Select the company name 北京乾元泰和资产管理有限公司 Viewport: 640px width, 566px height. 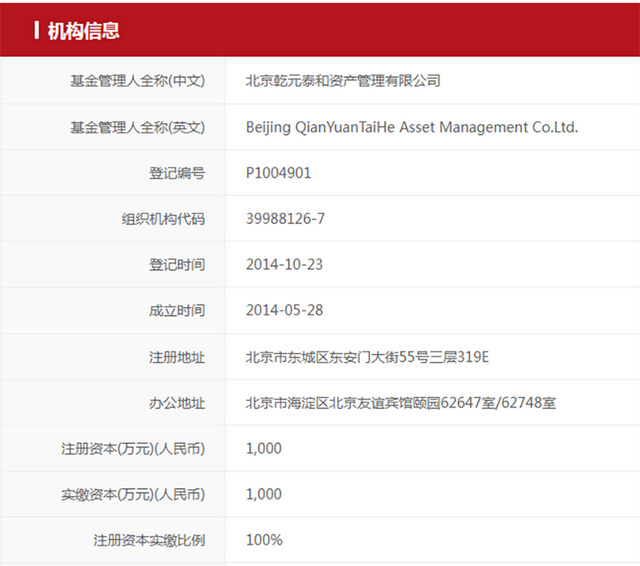343,81
